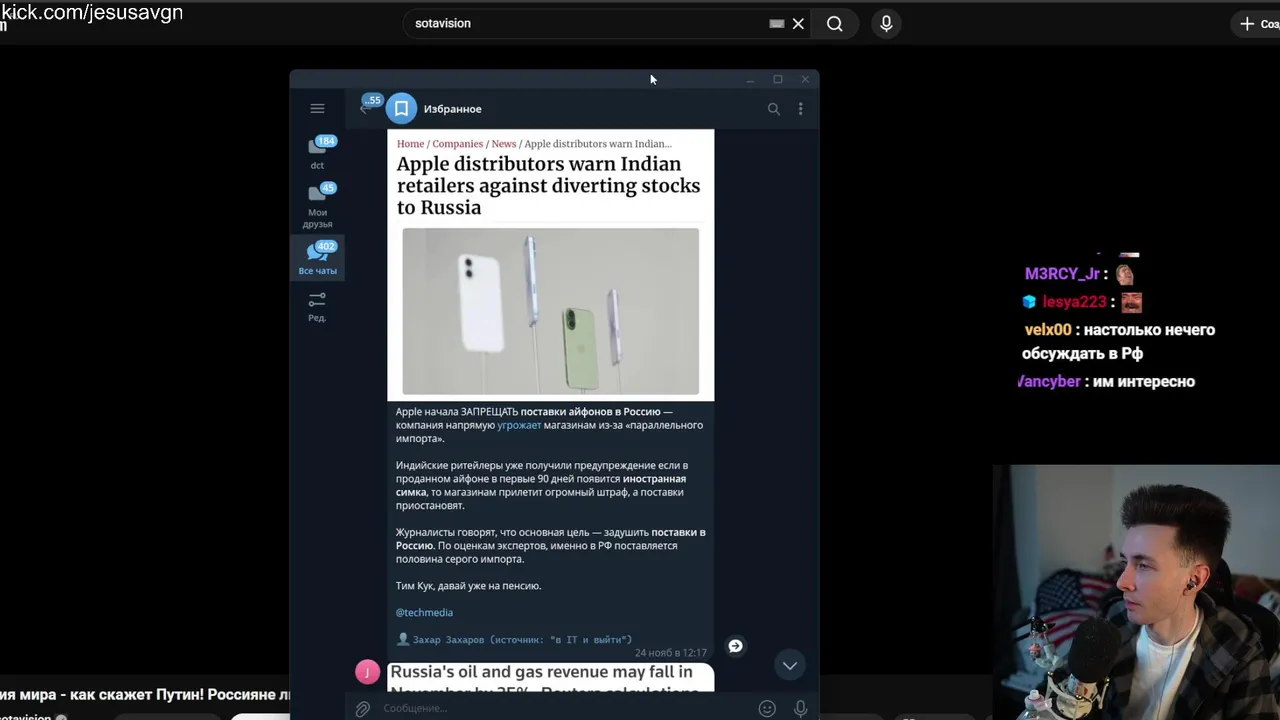Click the Избранное chat title
Viewport: 1280px width, 720px height.
452,109
